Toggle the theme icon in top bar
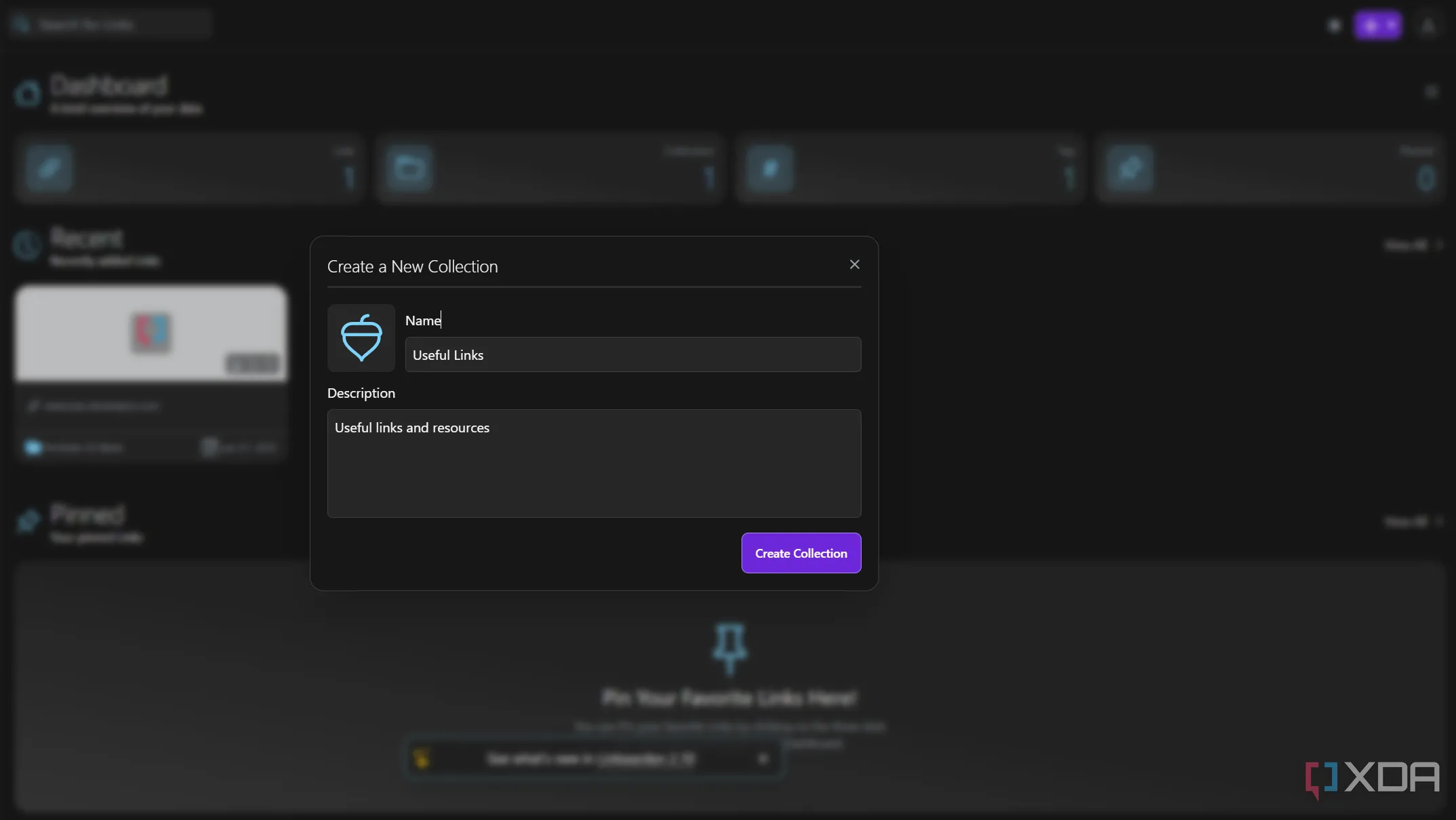 point(1334,26)
